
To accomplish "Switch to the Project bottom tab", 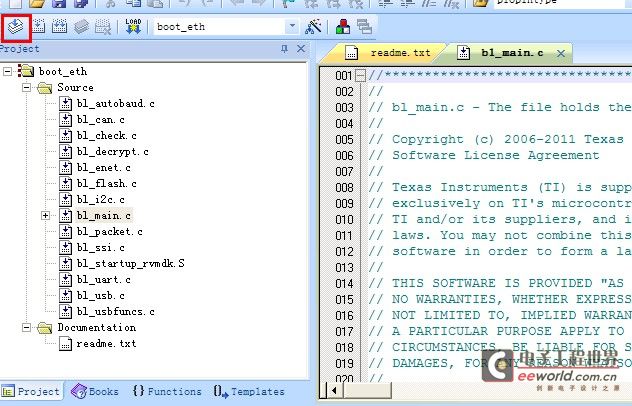I will [31, 391].
